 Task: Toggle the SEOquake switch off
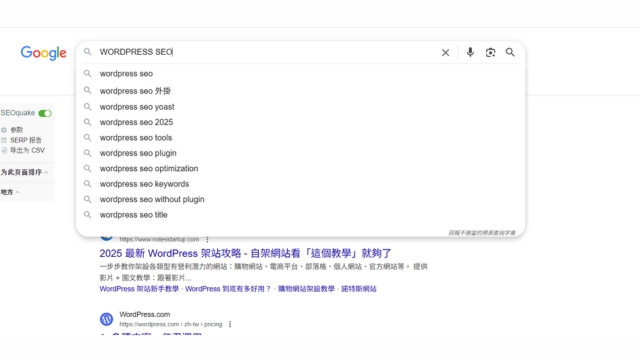point(45,113)
